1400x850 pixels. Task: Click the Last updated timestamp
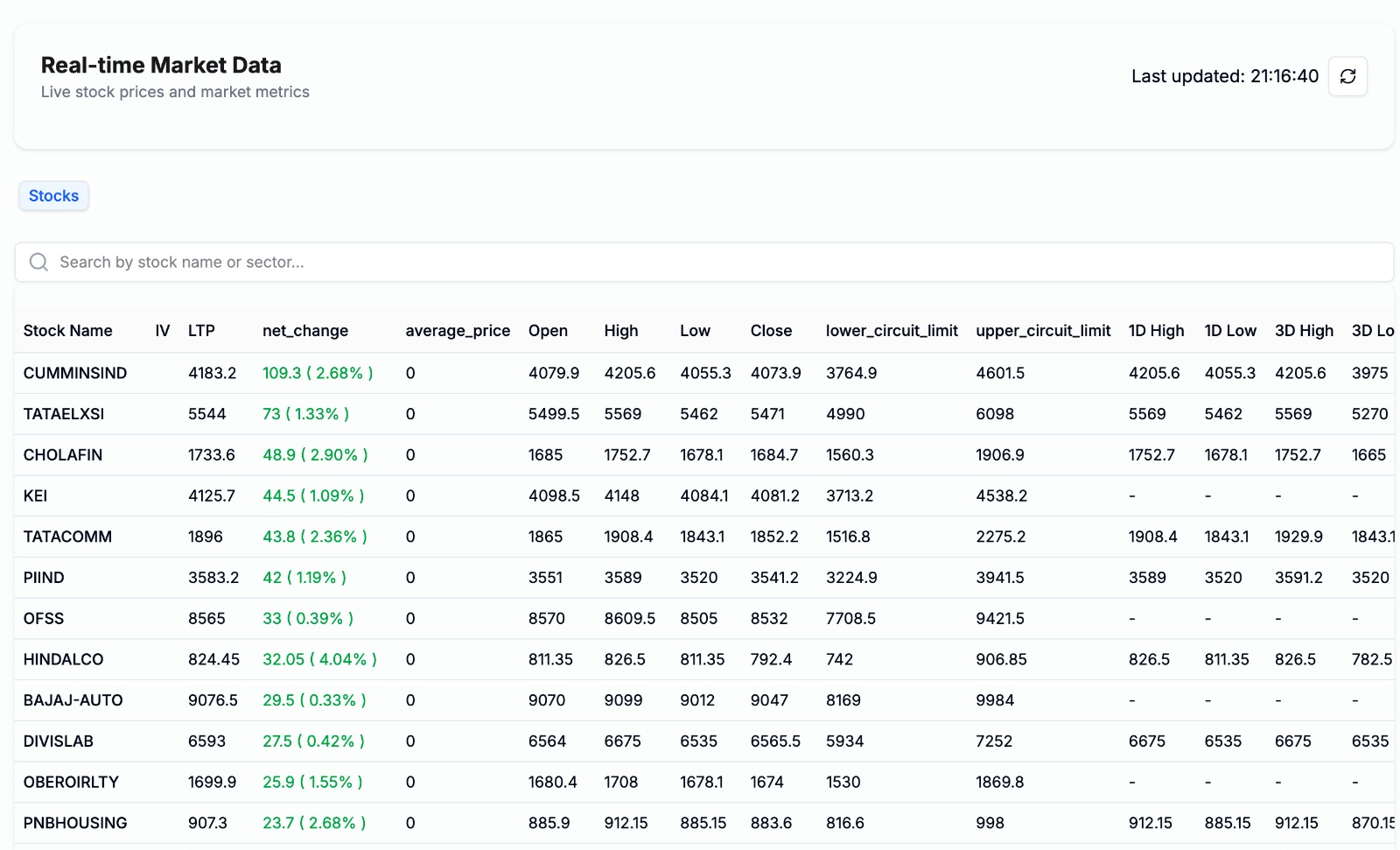[x=1224, y=76]
